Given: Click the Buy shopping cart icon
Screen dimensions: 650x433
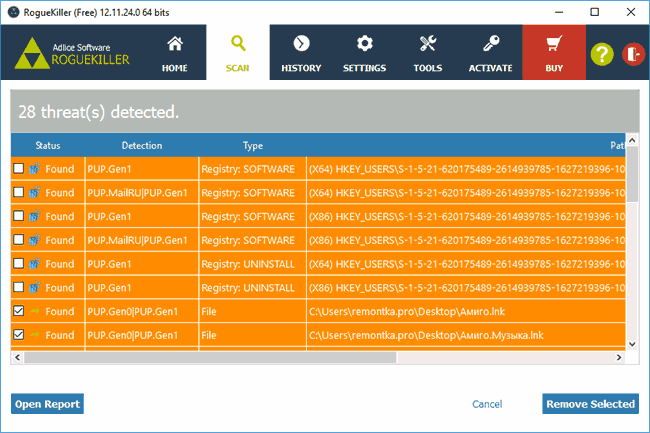Looking at the screenshot, I should (554, 44).
